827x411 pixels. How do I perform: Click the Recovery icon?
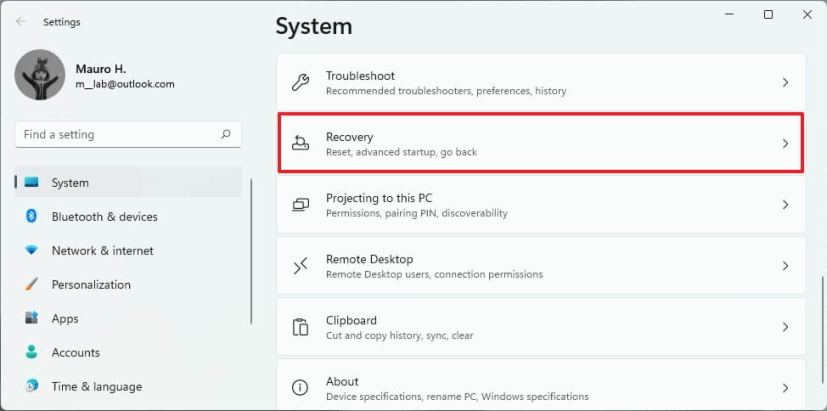301,144
